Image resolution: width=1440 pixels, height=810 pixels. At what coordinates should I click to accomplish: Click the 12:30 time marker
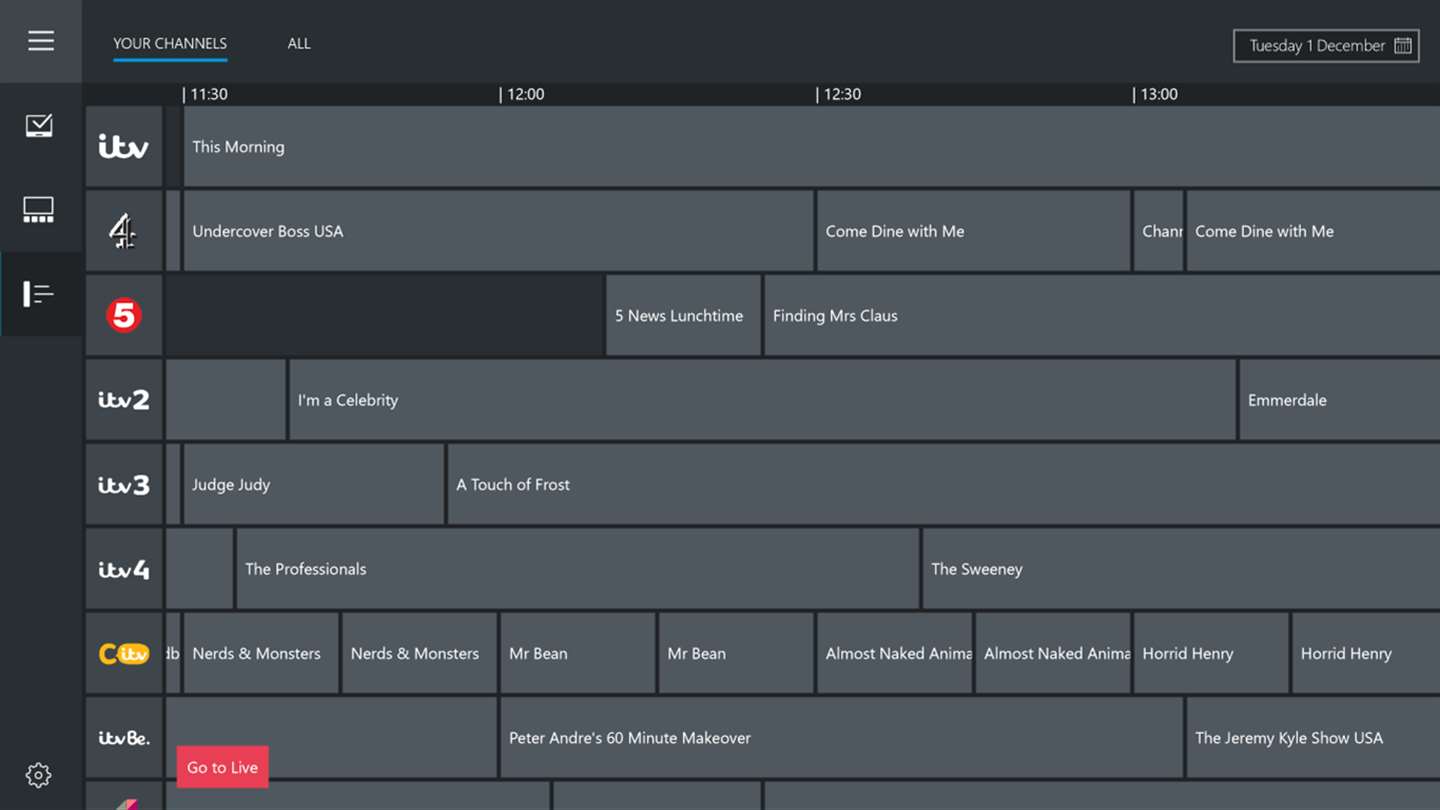coord(839,94)
